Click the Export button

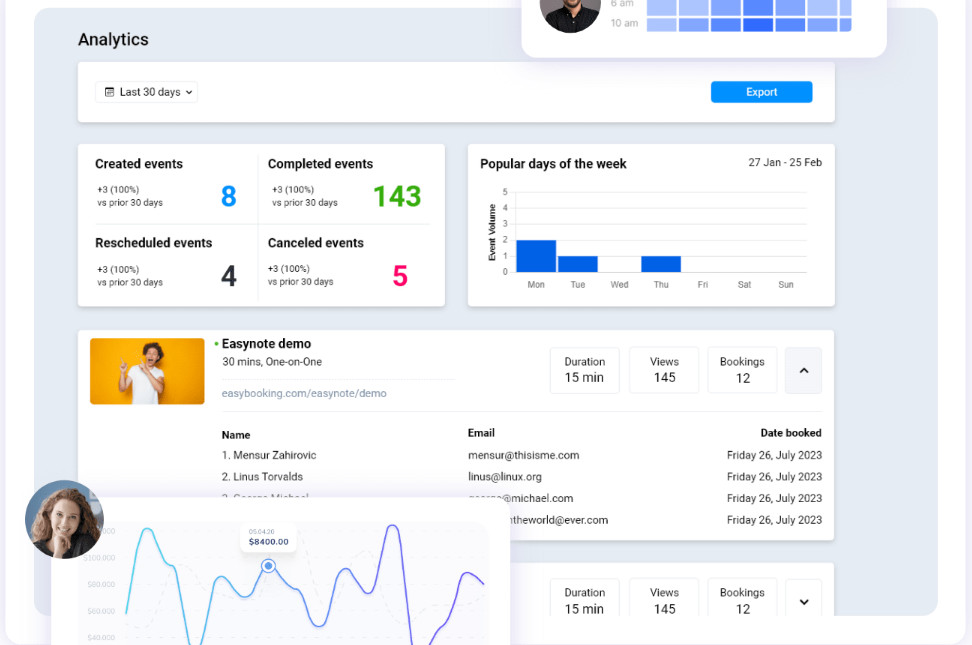coord(761,91)
